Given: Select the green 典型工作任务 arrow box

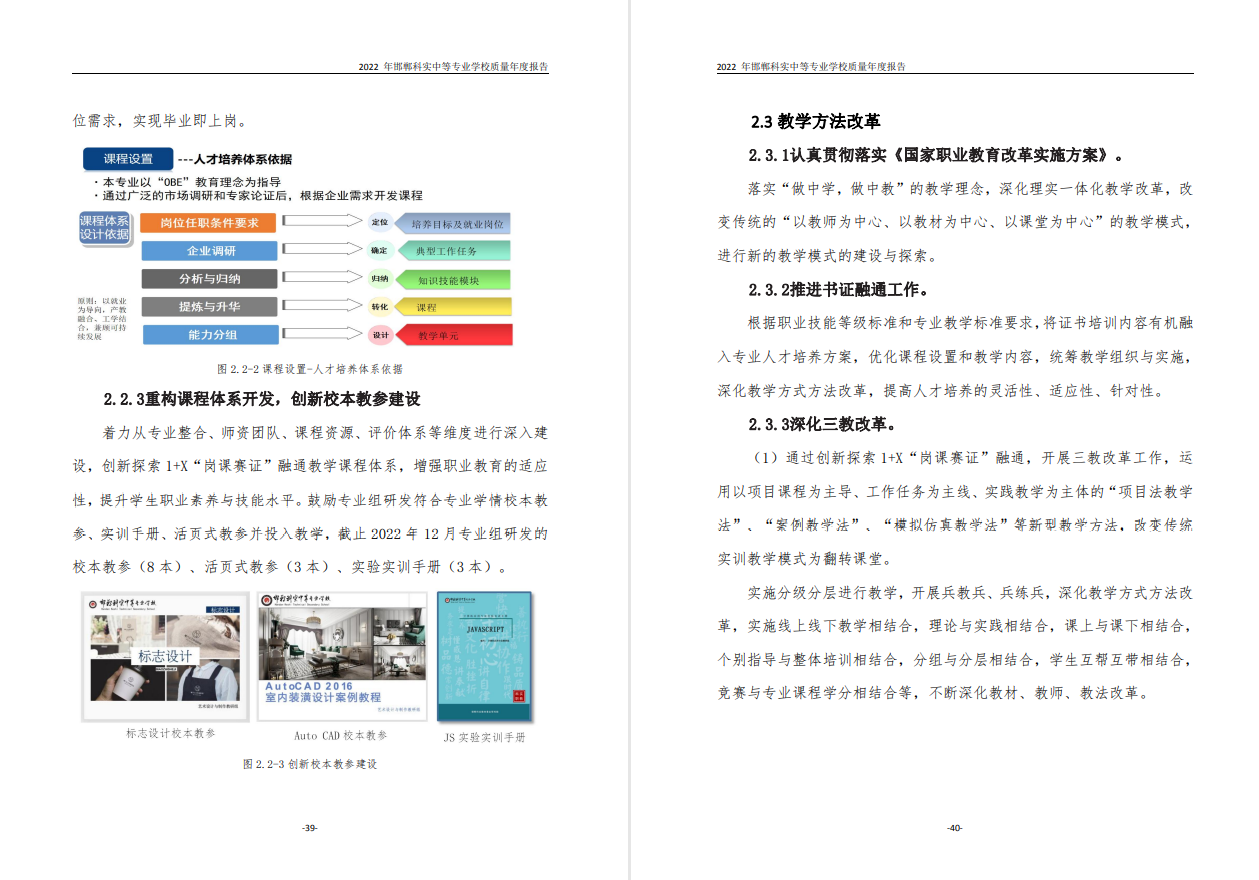Looking at the screenshot, I should [453, 251].
